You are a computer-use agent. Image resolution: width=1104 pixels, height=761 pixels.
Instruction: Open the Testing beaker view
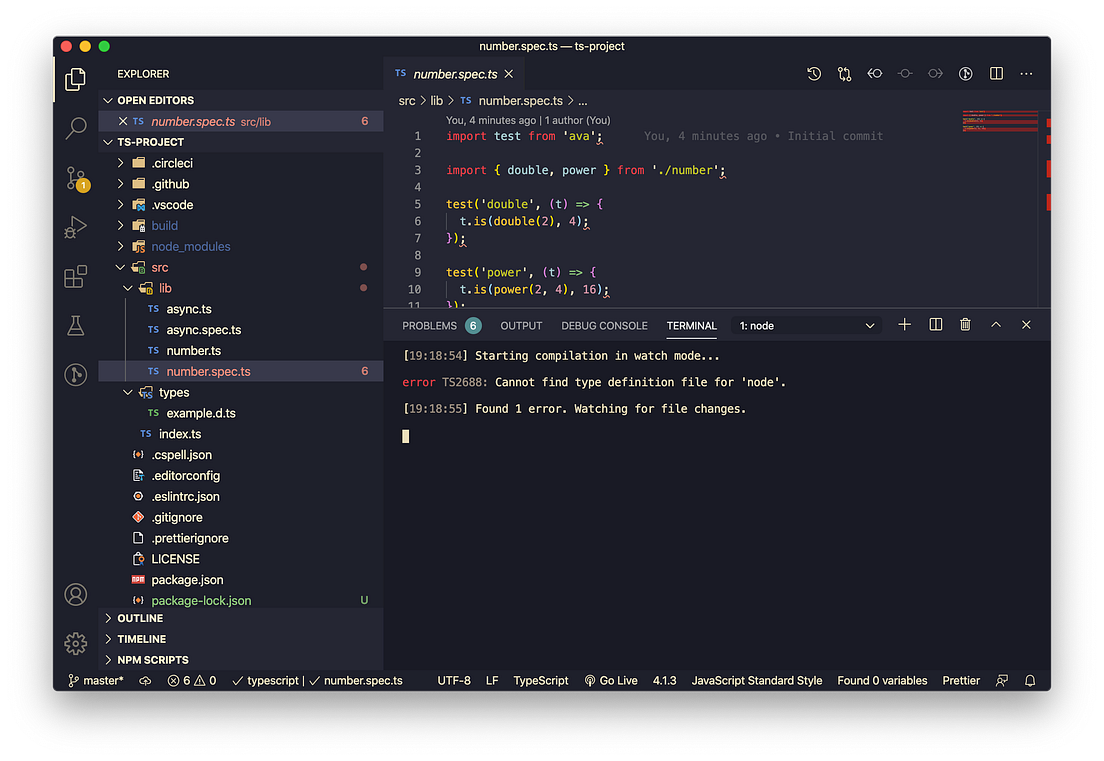point(75,325)
